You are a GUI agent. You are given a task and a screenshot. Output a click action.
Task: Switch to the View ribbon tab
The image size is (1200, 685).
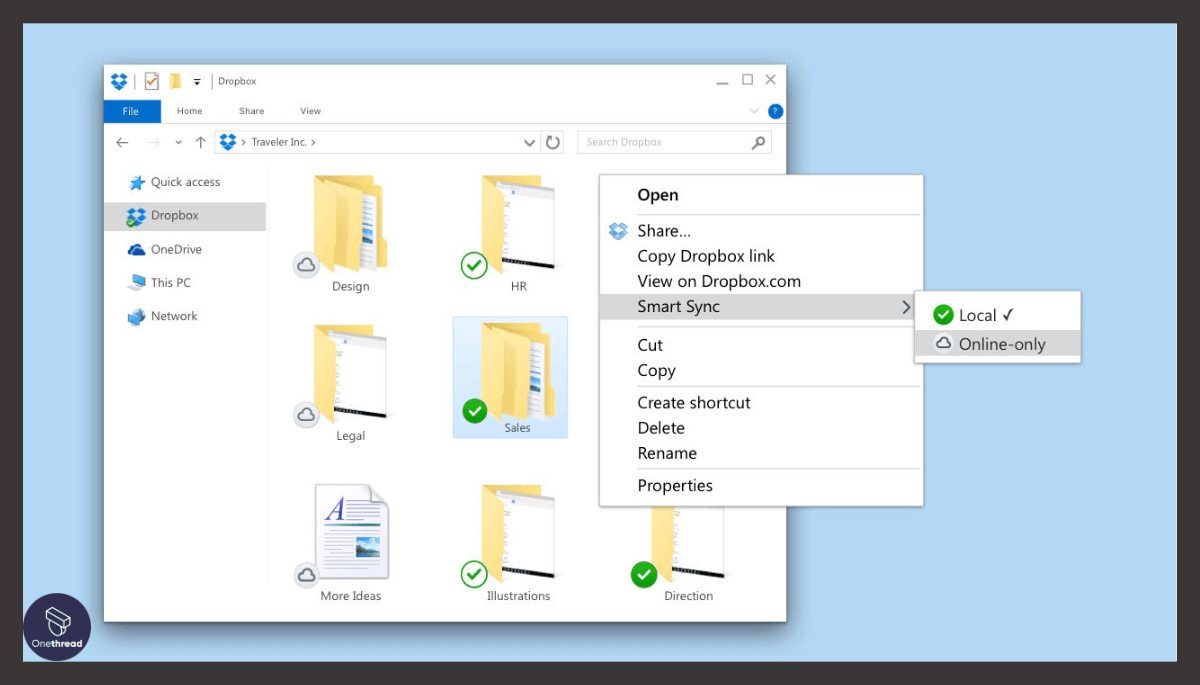310,110
